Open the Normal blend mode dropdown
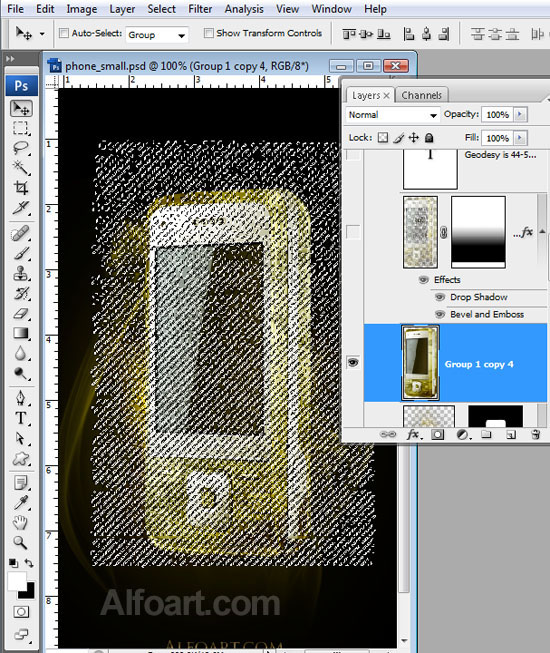 click(x=392, y=115)
